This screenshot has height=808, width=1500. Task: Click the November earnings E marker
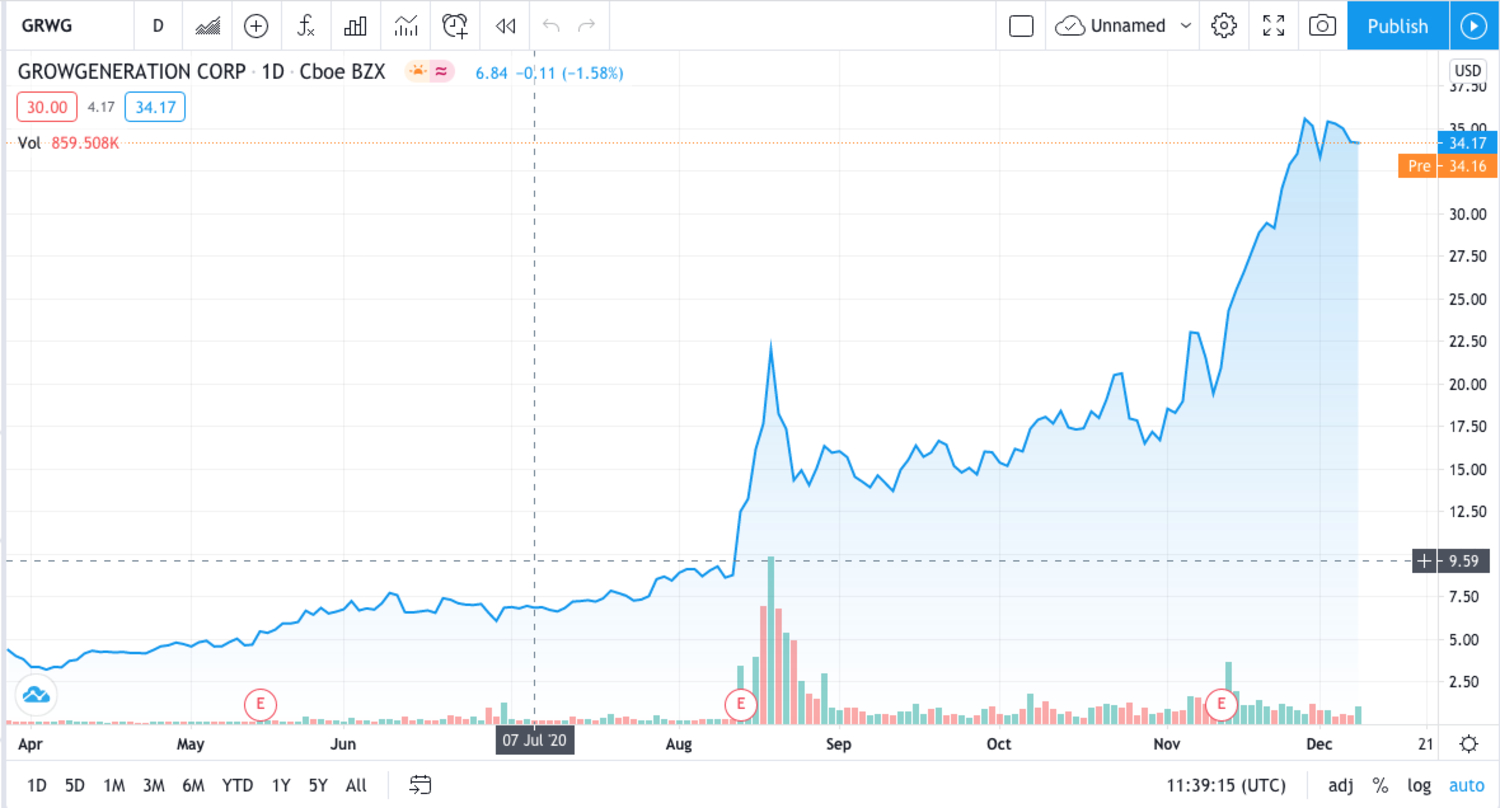tap(1221, 704)
